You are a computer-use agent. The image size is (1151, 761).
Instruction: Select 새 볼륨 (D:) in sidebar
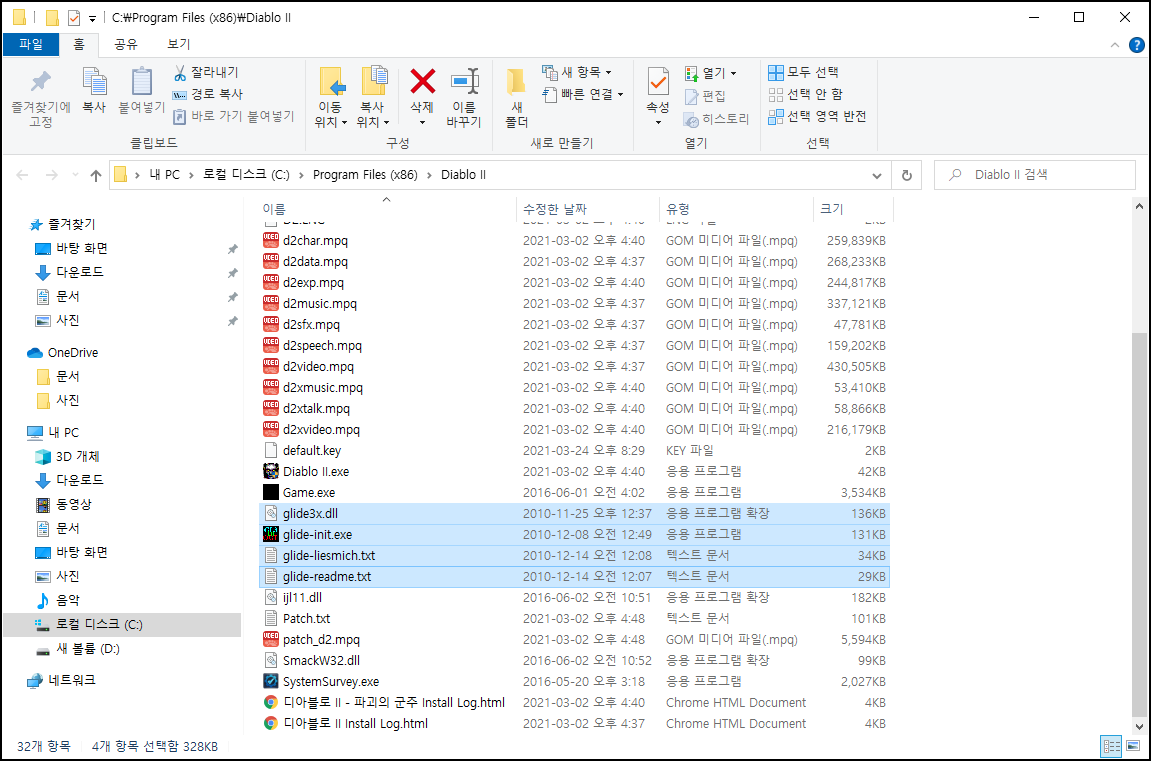click(87, 649)
